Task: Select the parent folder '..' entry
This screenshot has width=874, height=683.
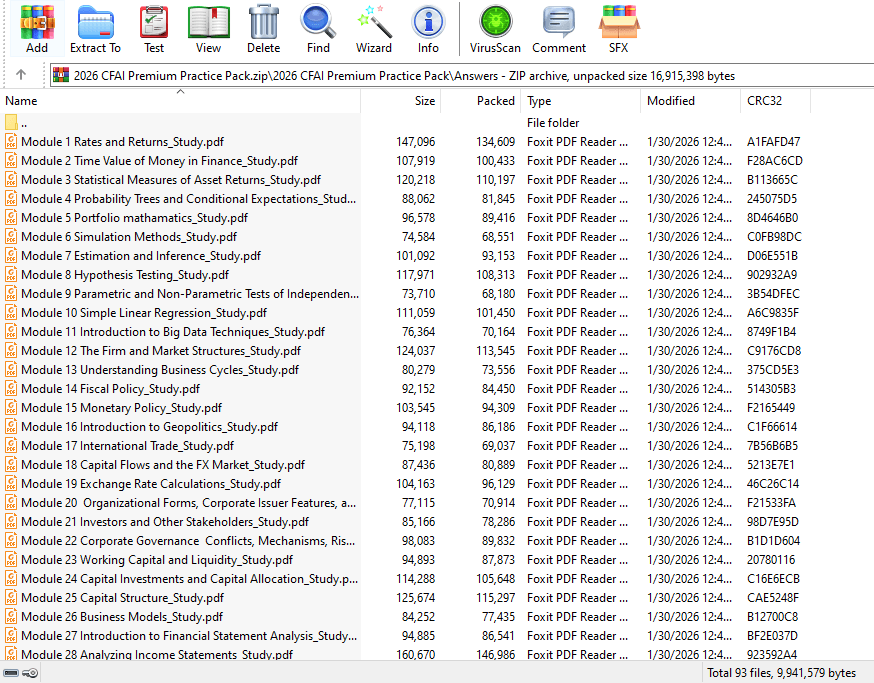Action: tap(180, 123)
